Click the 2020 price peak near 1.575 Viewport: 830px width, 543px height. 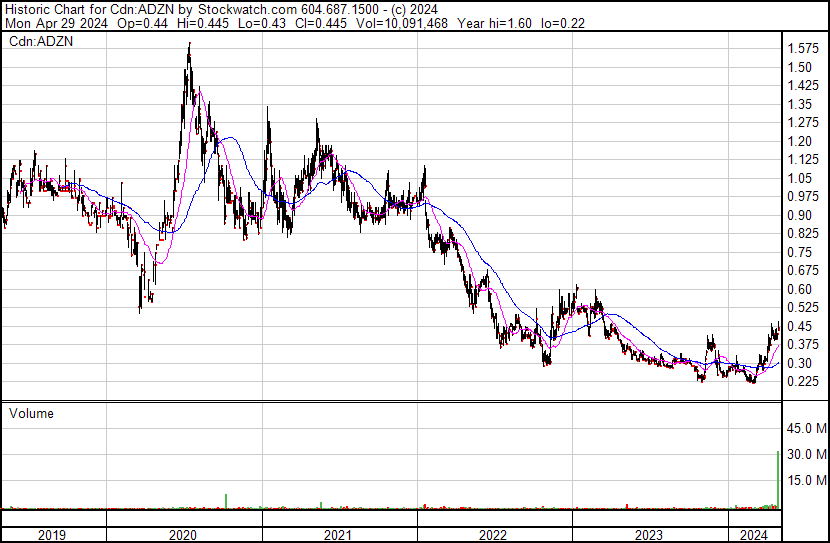tap(189, 47)
